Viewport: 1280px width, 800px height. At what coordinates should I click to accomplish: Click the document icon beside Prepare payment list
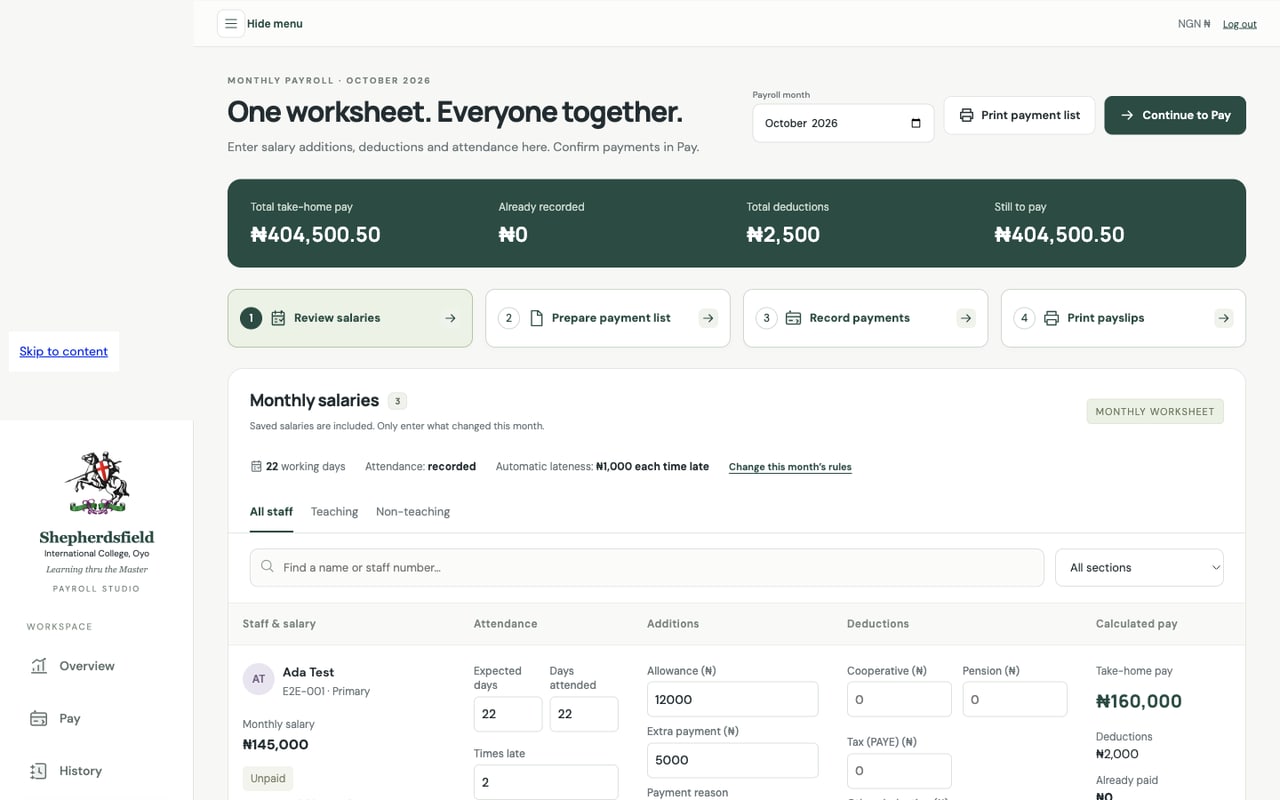(536, 318)
